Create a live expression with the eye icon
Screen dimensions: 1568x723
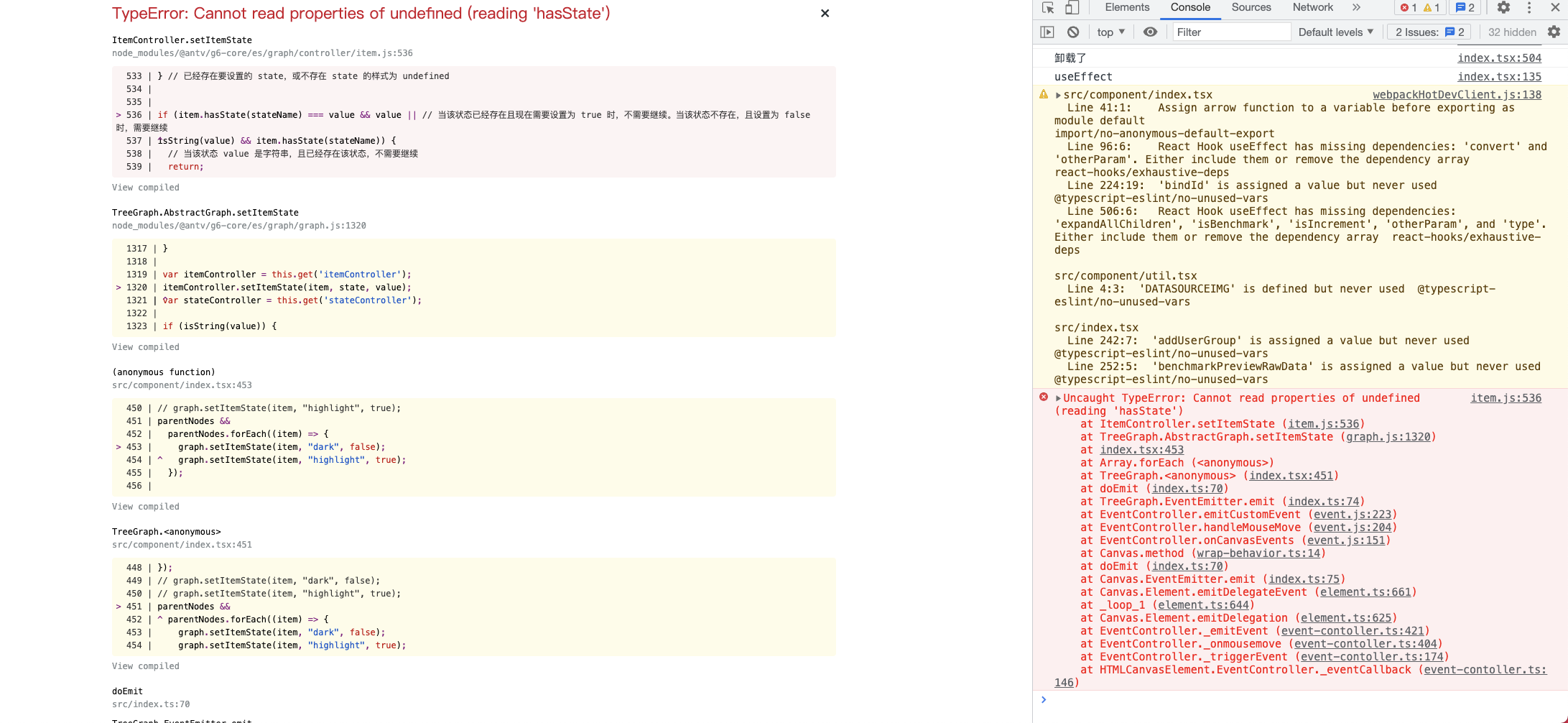1150,32
